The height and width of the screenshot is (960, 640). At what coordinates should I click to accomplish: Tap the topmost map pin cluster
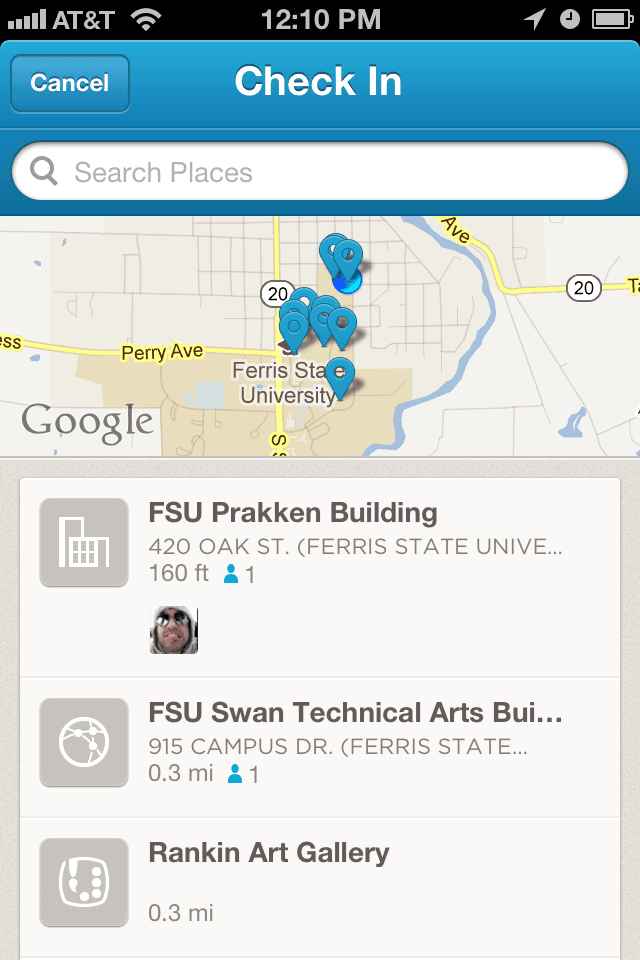(342, 260)
